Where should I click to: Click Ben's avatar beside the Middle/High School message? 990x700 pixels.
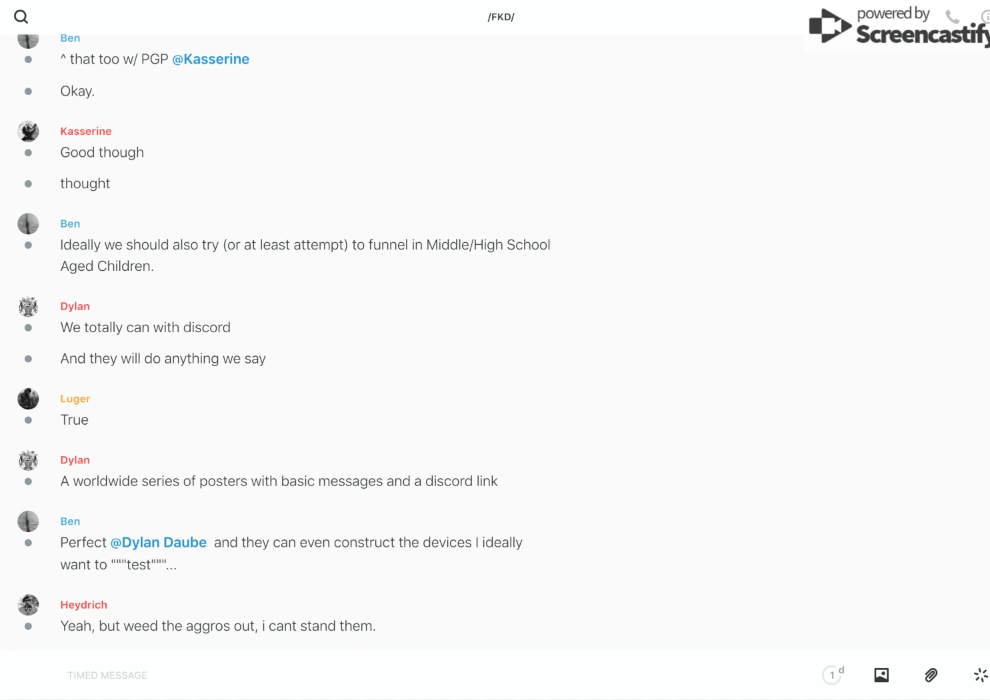point(28,224)
